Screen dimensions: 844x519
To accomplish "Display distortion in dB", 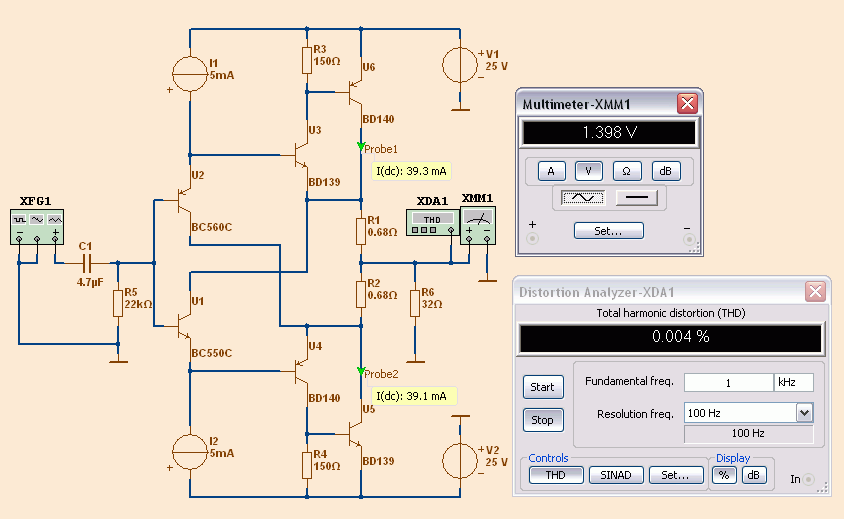I will (754, 475).
